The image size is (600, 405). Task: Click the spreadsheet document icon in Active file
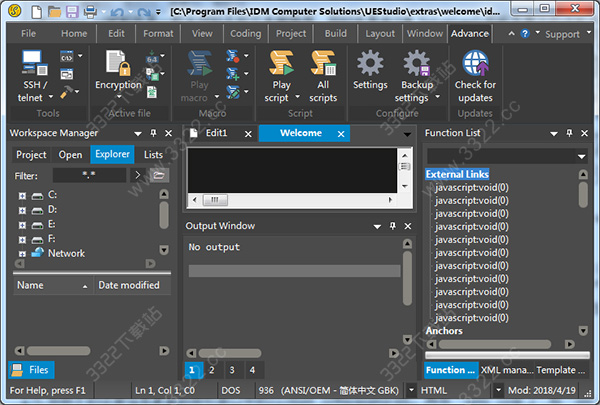(152, 92)
